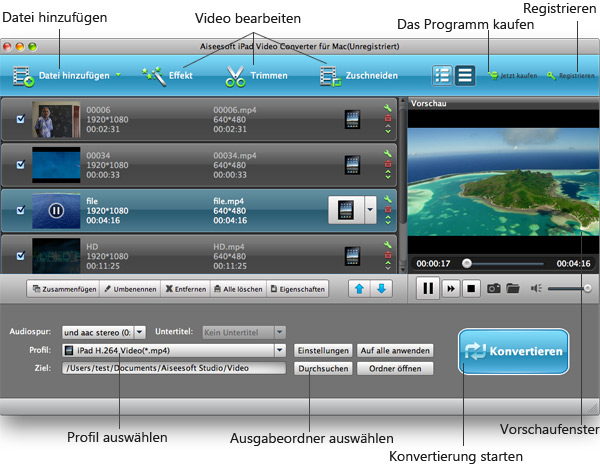Move selected file down with blue arrow
The image size is (600, 468).
(x=381, y=289)
